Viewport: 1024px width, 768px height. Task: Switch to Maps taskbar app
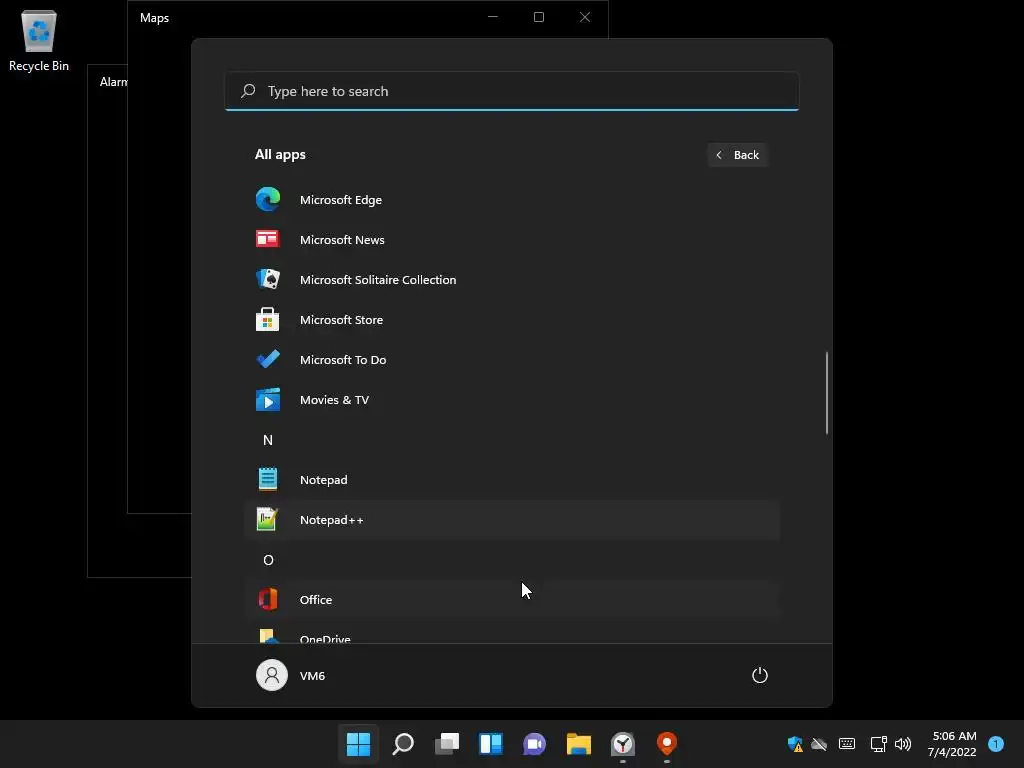667,744
